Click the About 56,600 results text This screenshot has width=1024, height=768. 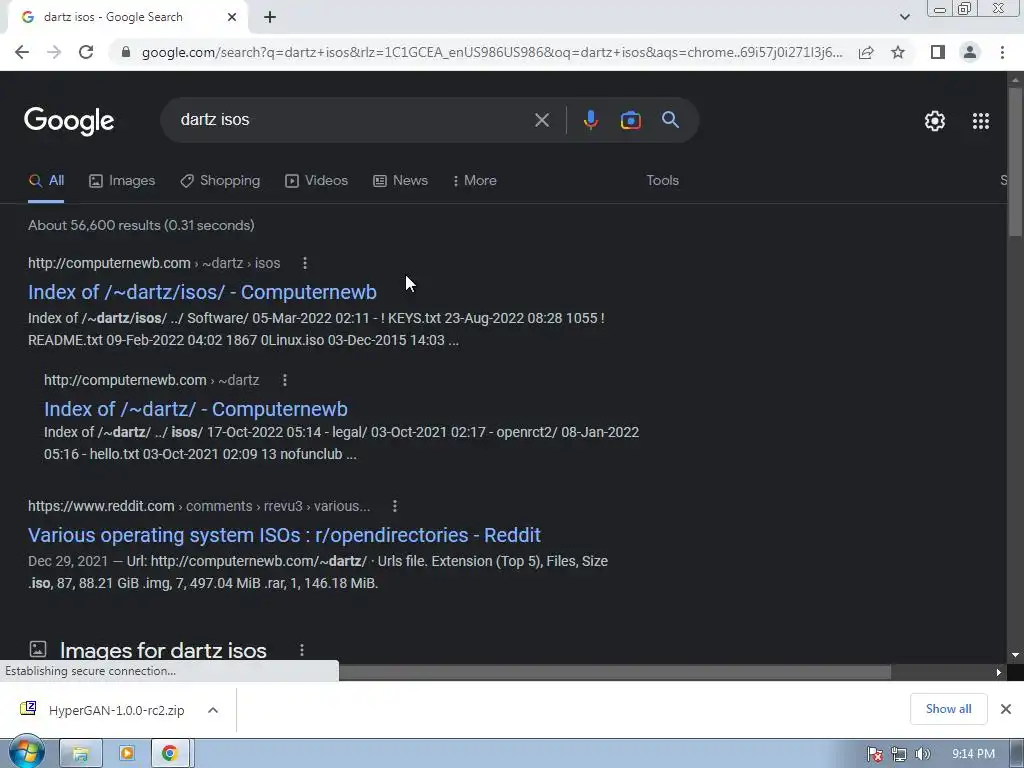141,225
